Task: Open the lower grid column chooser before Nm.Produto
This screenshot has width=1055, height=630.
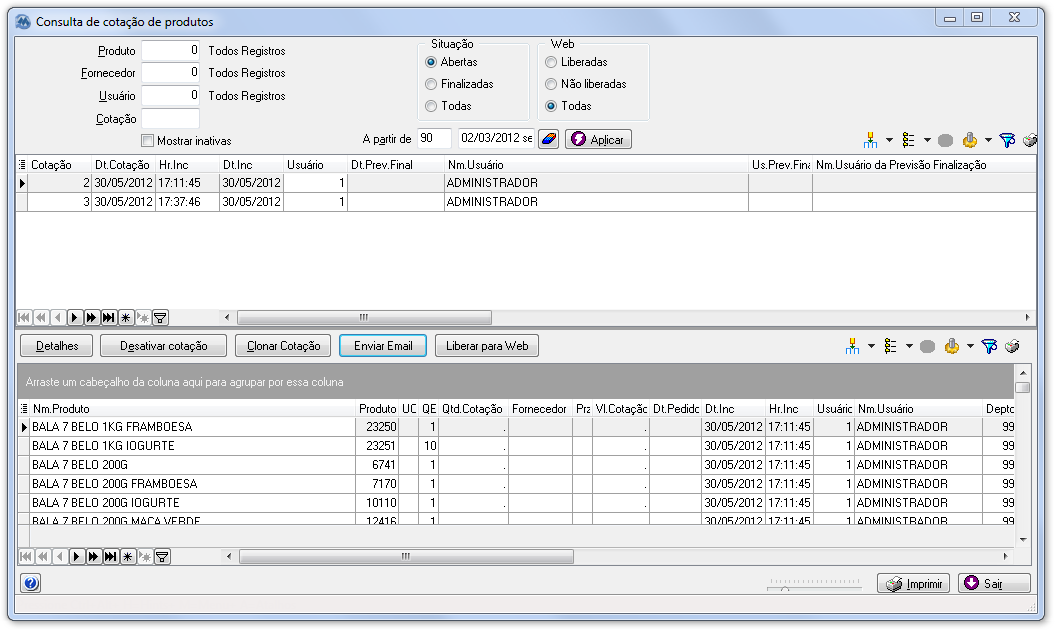Action: click(24, 409)
